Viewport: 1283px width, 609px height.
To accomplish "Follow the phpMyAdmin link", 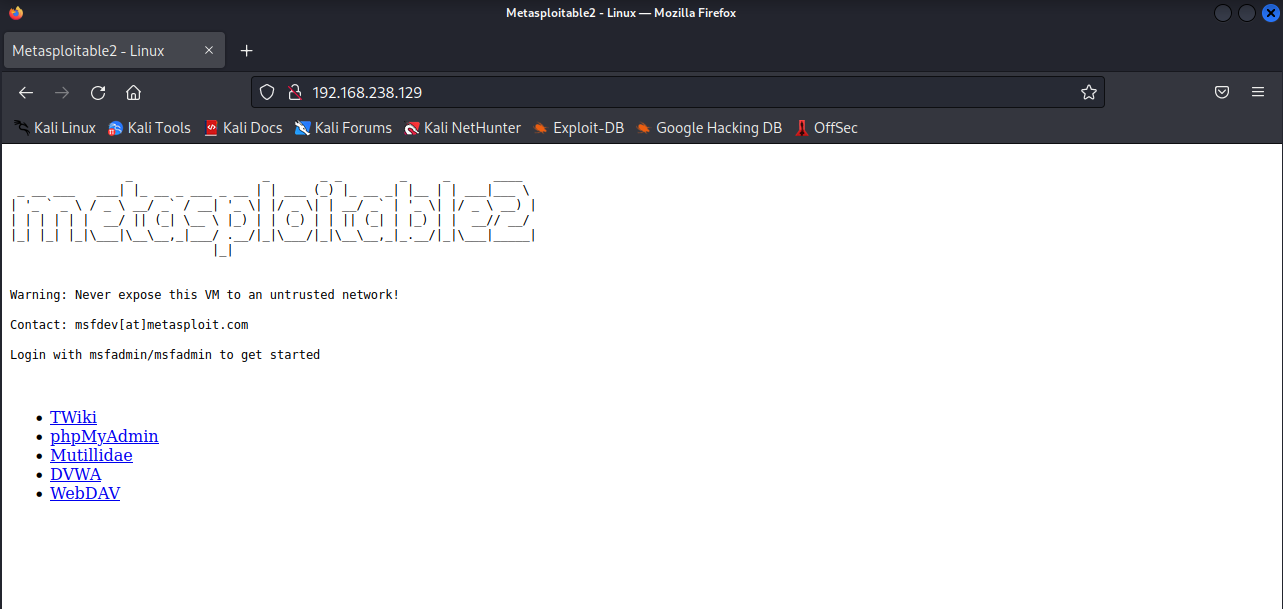I will tap(104, 437).
